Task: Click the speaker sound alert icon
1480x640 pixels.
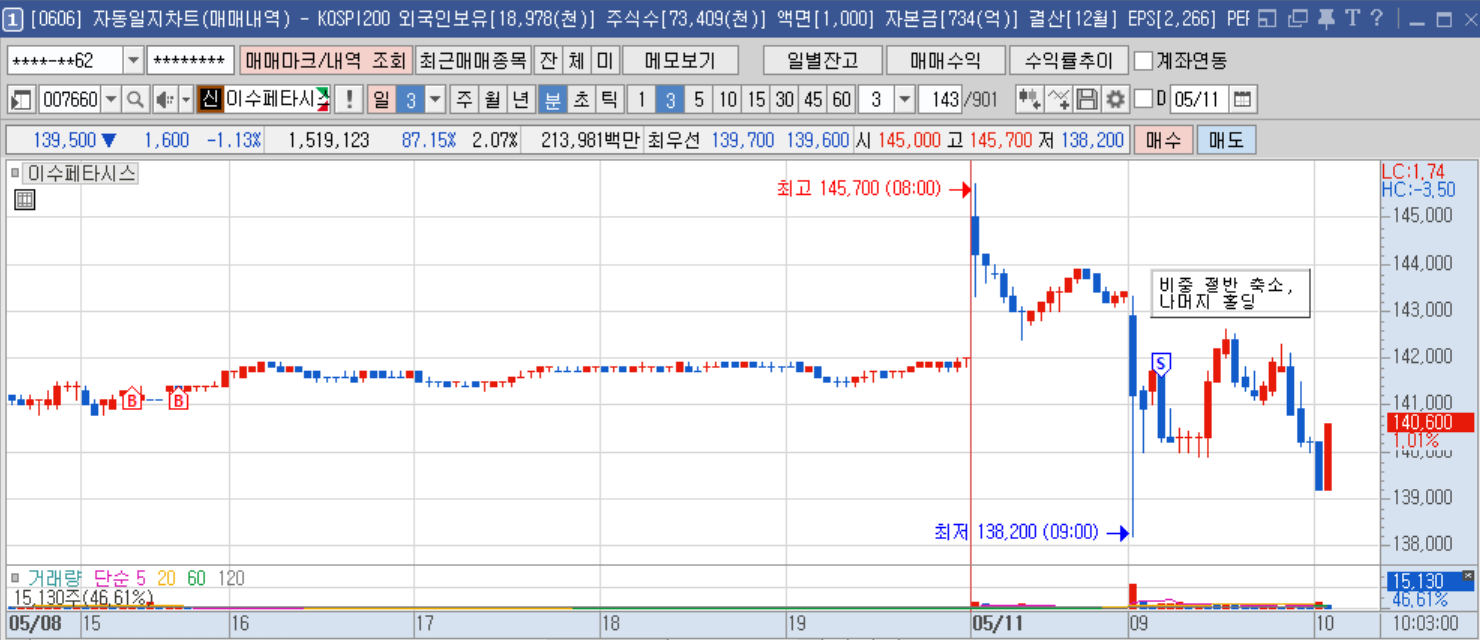Action: coord(165,99)
